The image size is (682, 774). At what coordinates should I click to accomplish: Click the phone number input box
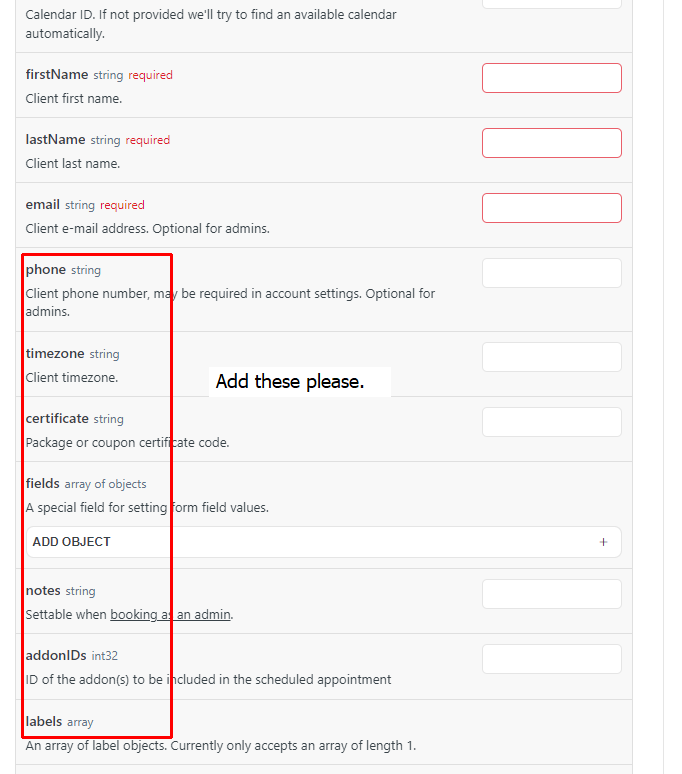click(552, 273)
